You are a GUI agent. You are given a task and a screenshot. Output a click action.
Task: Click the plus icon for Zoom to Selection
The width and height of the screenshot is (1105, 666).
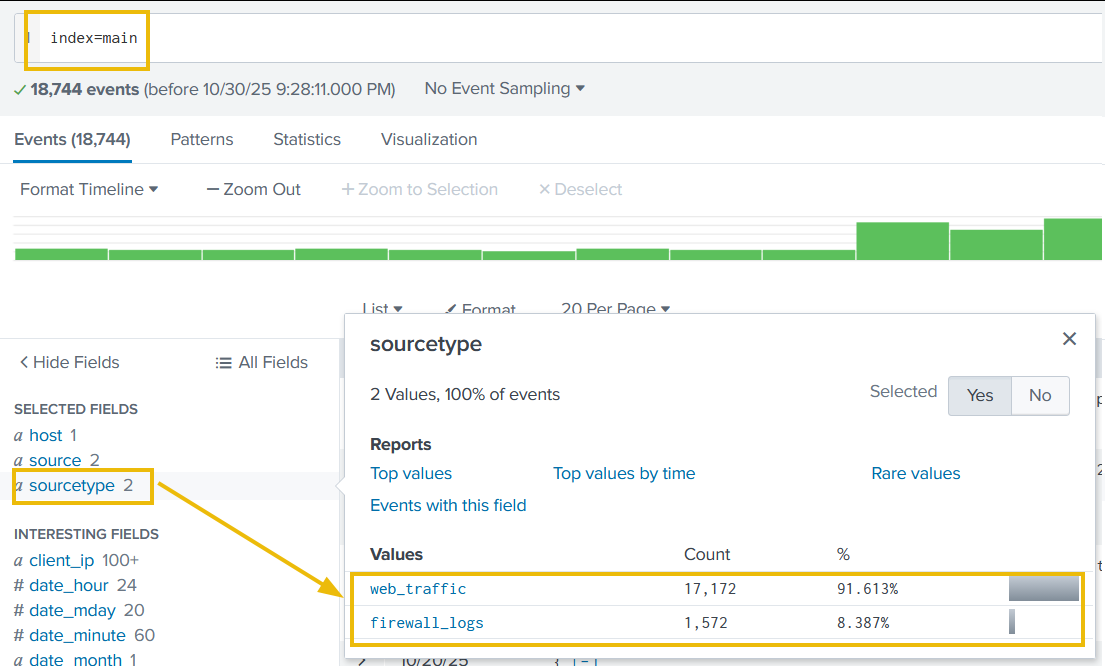pyautogui.click(x=348, y=189)
